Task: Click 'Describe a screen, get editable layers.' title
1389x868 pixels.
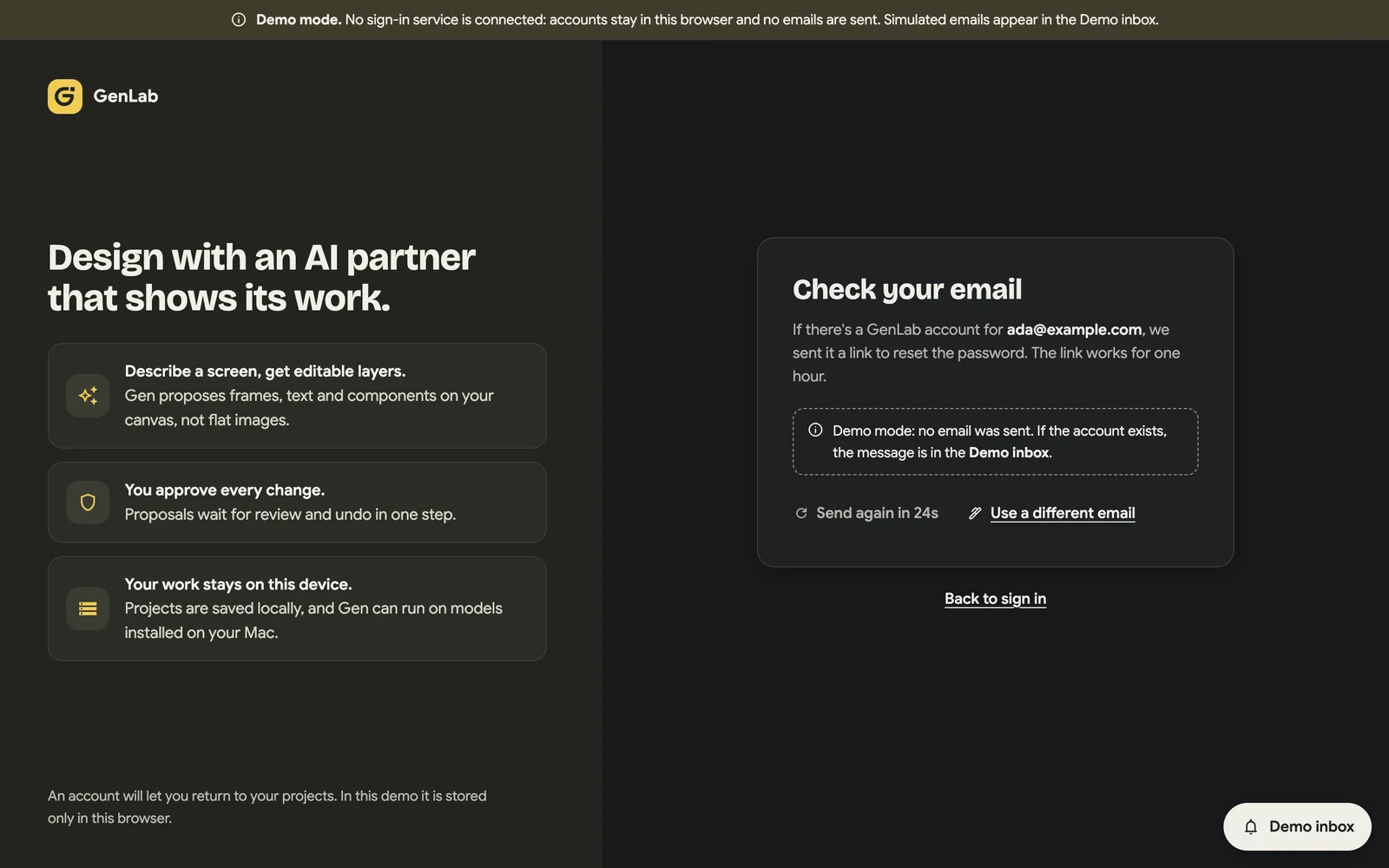Action: click(x=265, y=372)
